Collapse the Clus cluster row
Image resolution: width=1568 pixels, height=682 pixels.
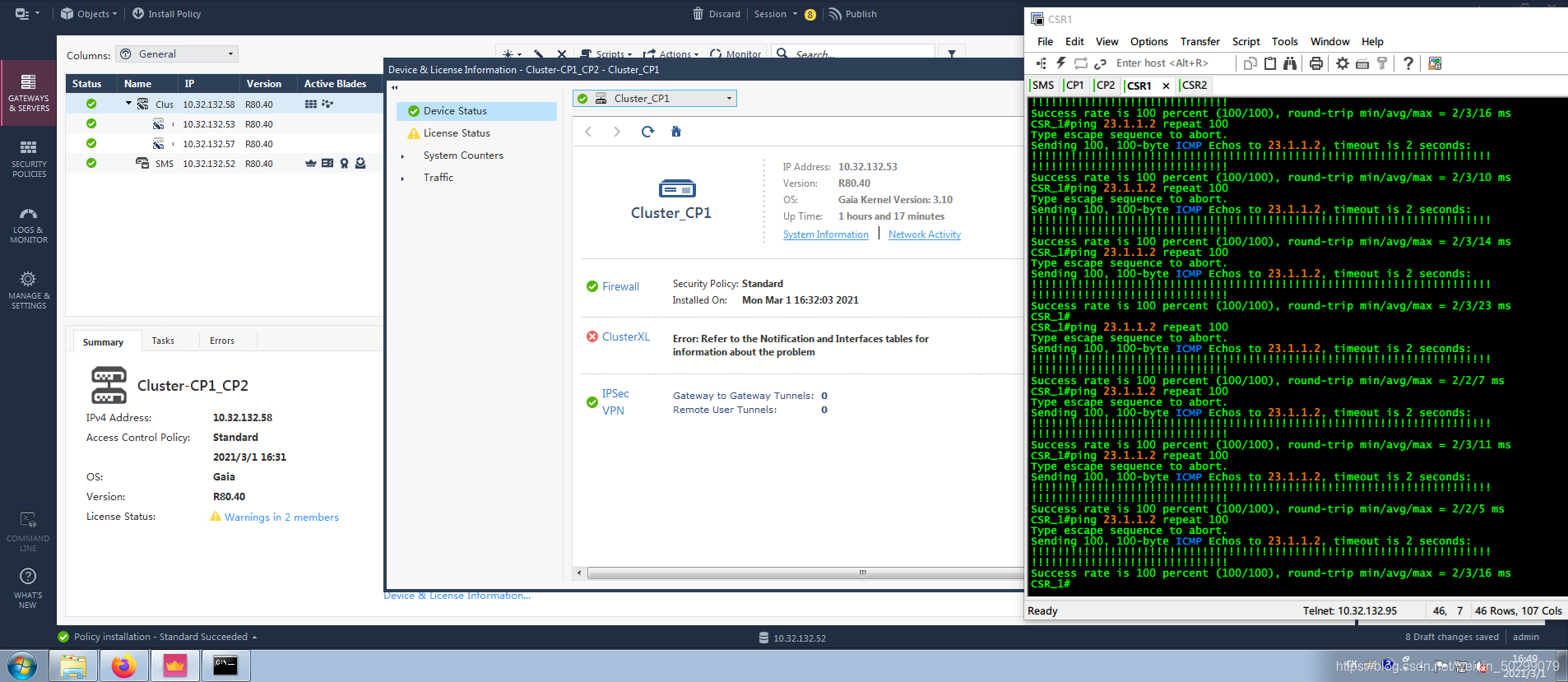click(x=128, y=104)
